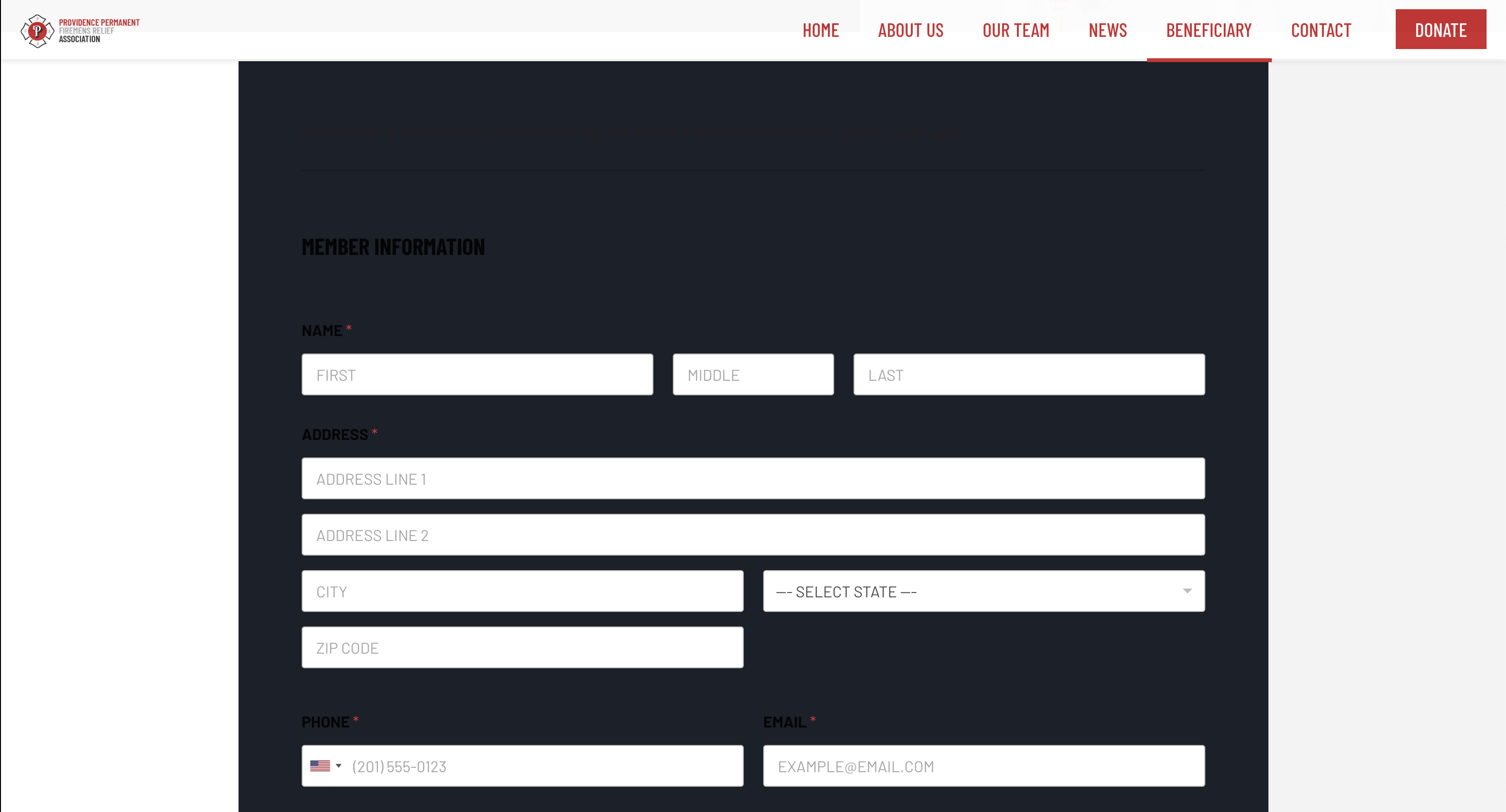Image resolution: width=1506 pixels, height=812 pixels.
Task: Click the NEWS navigation item
Action: click(x=1108, y=29)
